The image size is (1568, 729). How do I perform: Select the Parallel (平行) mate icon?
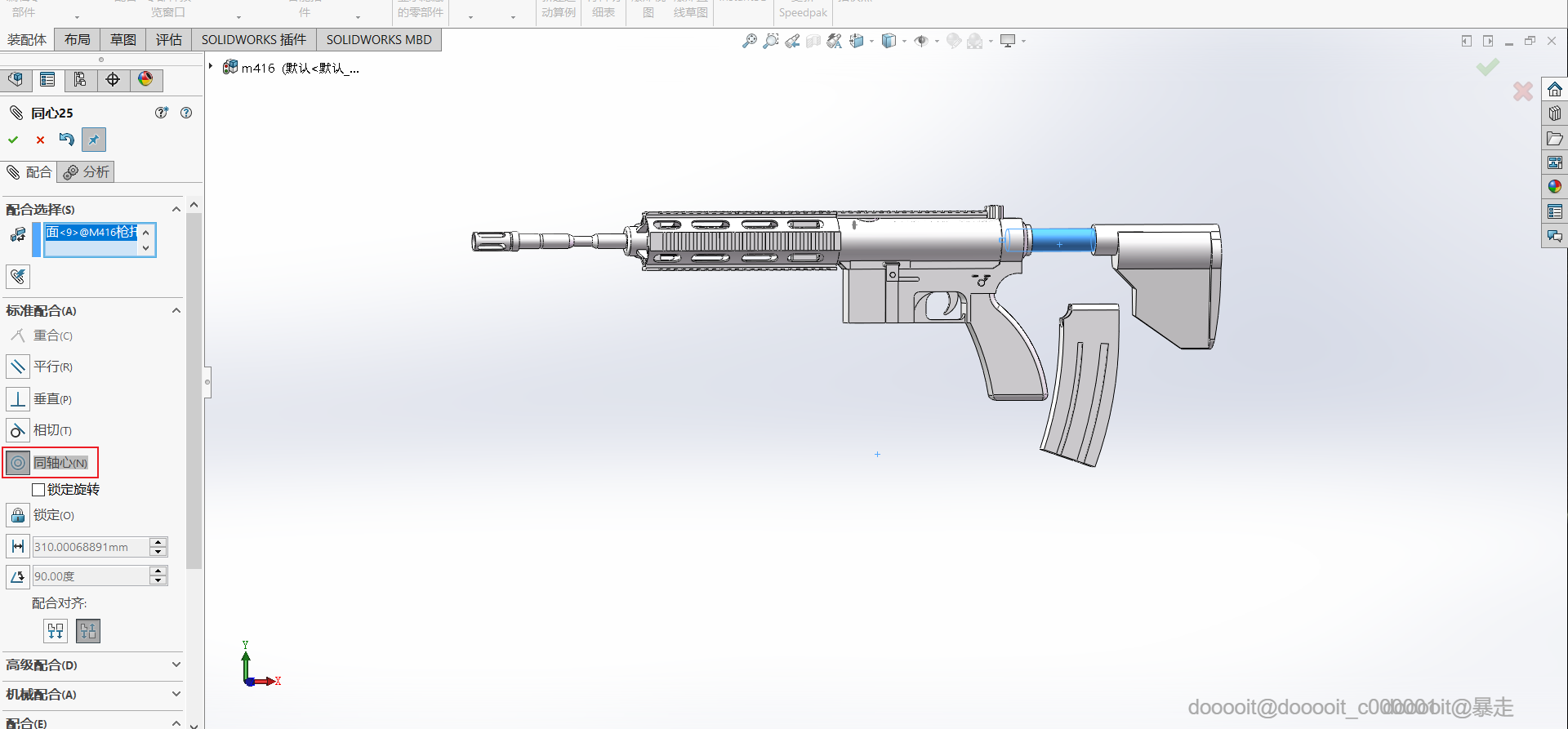pyautogui.click(x=18, y=367)
